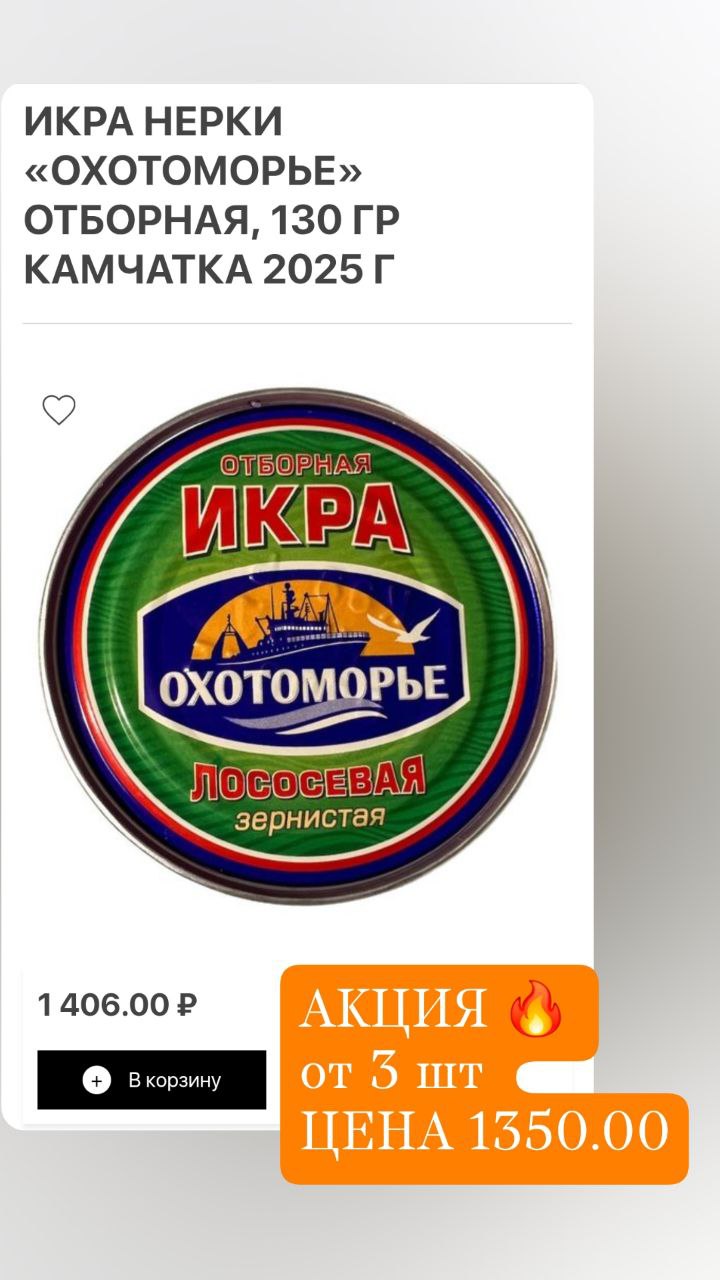This screenshot has height=1280, width=720.
Task: Click the ОТБОРНАЯ, 130 ГР title line
Action: 212,220
